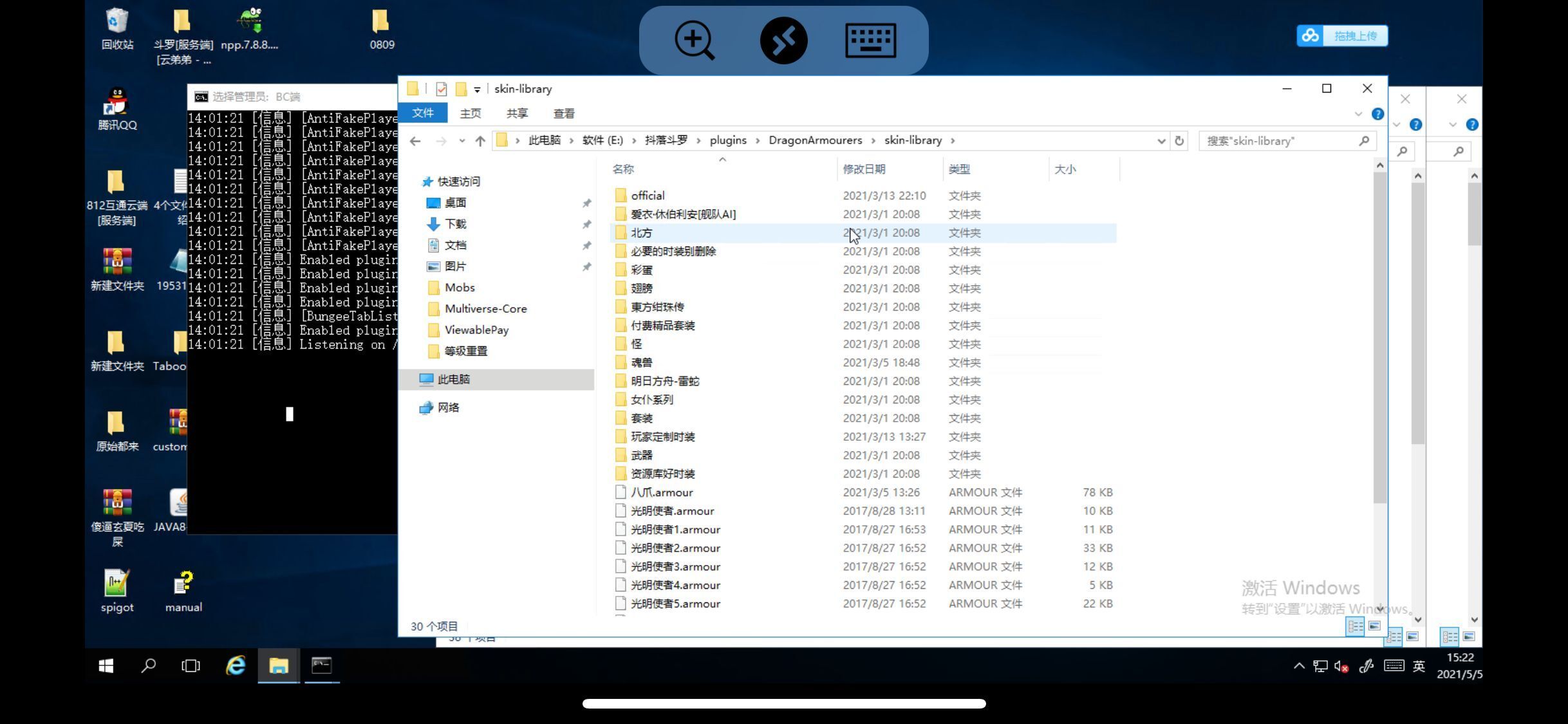Screen dimensions: 1568x724
Task: Open the Windows Start button
Action: tap(106, 666)
